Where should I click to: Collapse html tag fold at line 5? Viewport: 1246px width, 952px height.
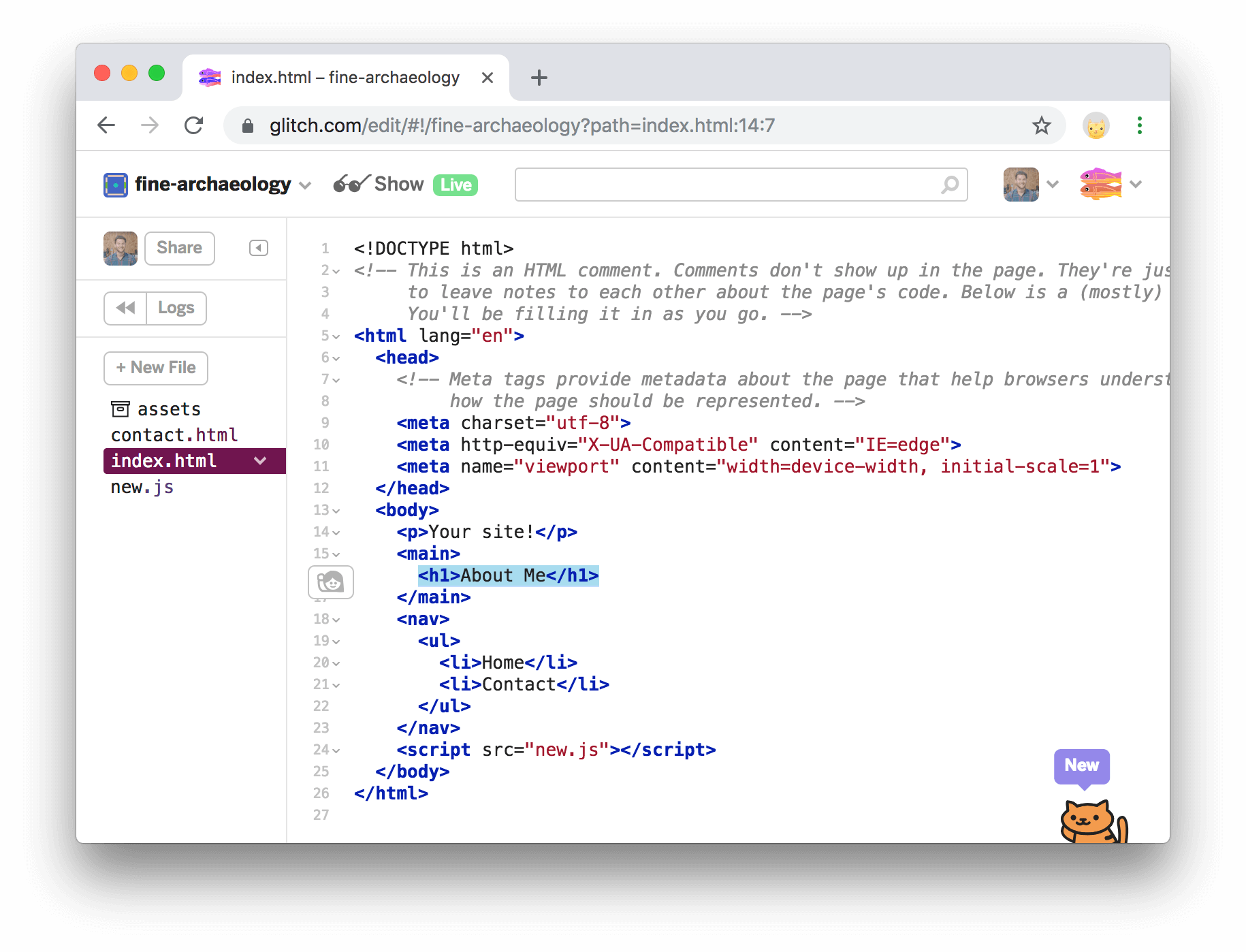(x=336, y=336)
